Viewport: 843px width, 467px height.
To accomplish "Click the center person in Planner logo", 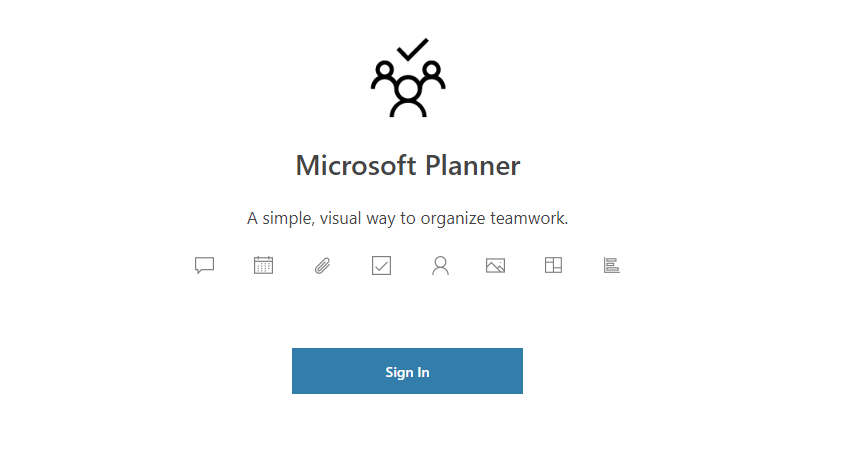I will coord(408,97).
